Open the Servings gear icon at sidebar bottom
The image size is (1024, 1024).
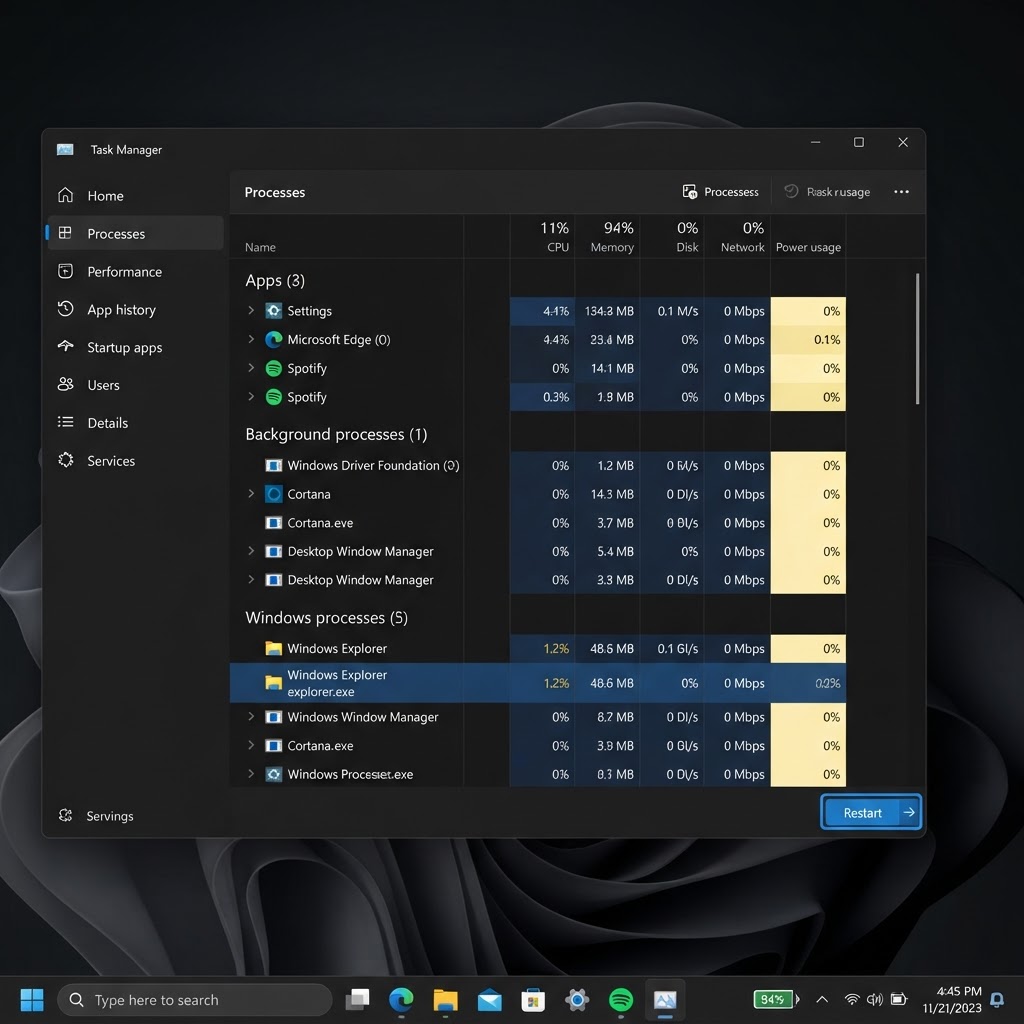[x=65, y=815]
